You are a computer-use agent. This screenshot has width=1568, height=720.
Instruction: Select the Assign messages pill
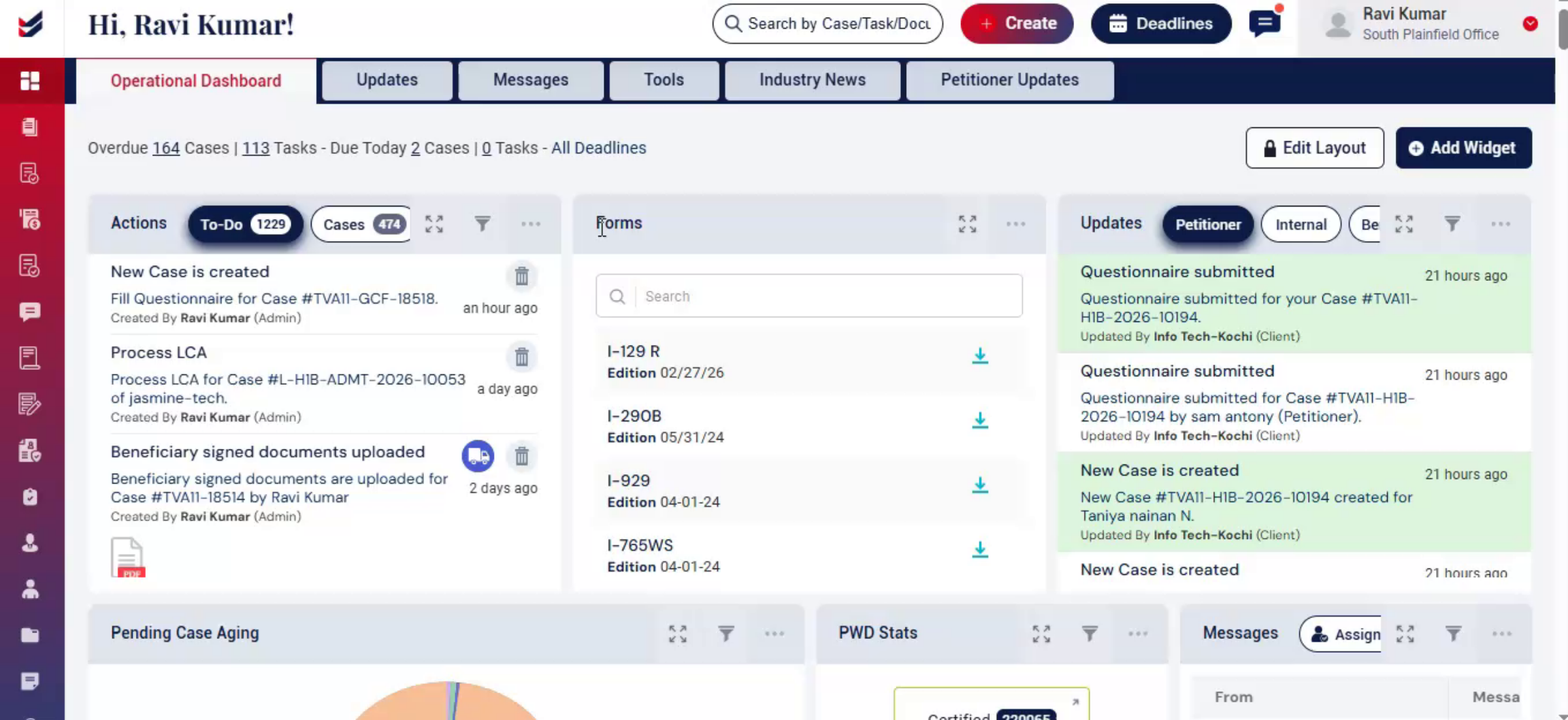click(x=1341, y=634)
